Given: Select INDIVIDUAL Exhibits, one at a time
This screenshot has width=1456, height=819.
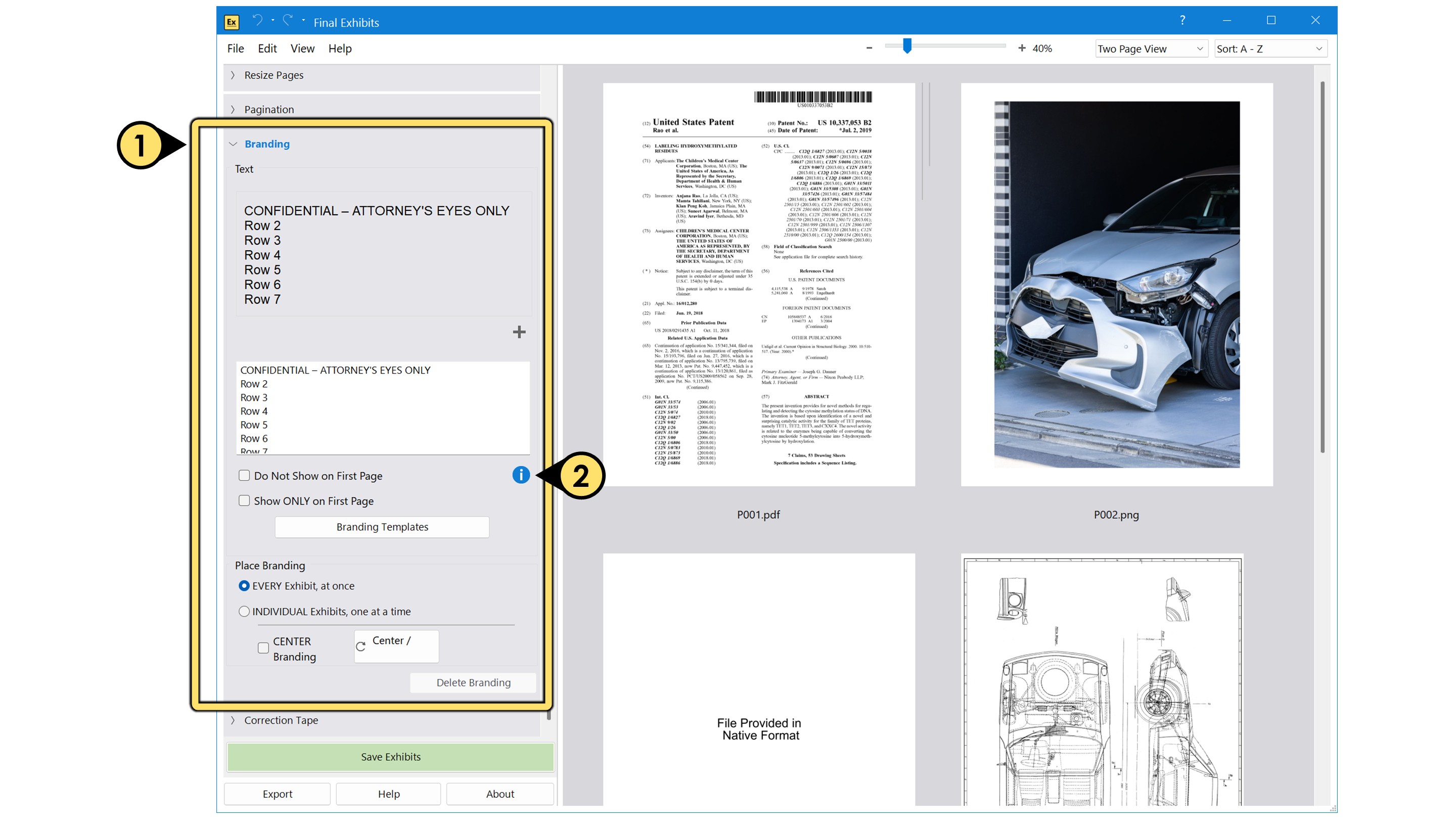Looking at the screenshot, I should pyautogui.click(x=244, y=611).
